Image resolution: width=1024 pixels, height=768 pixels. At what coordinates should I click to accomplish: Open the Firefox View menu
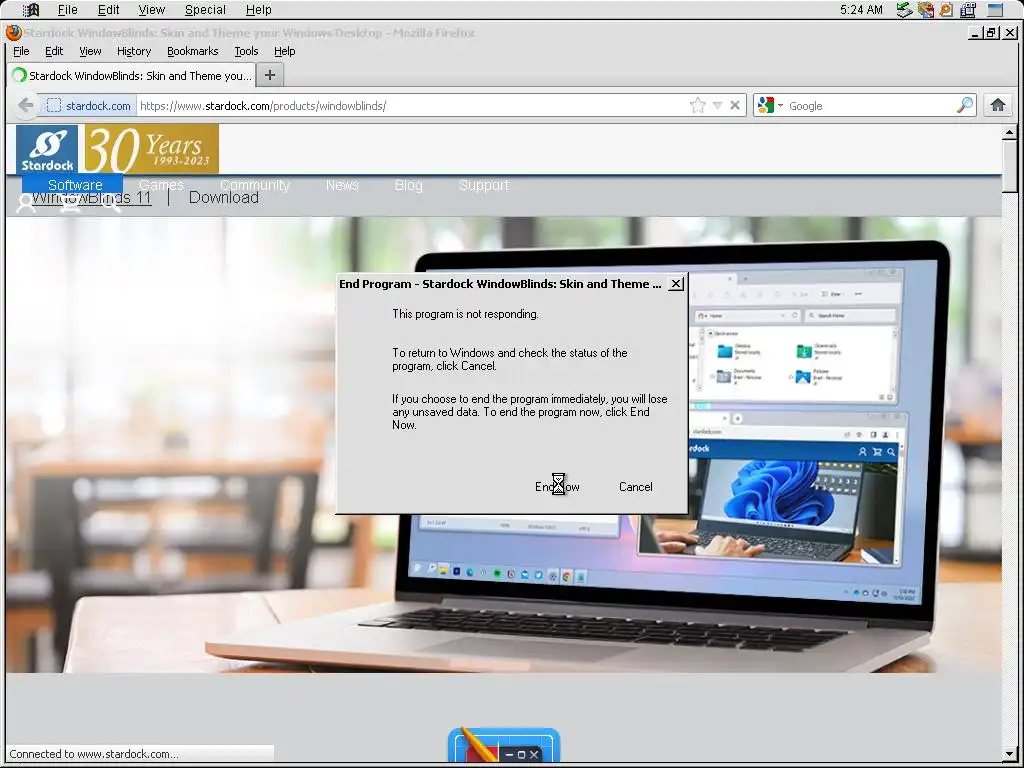90,51
